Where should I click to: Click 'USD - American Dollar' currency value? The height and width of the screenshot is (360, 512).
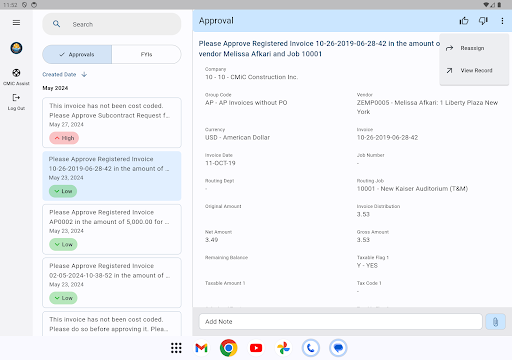coord(237,137)
